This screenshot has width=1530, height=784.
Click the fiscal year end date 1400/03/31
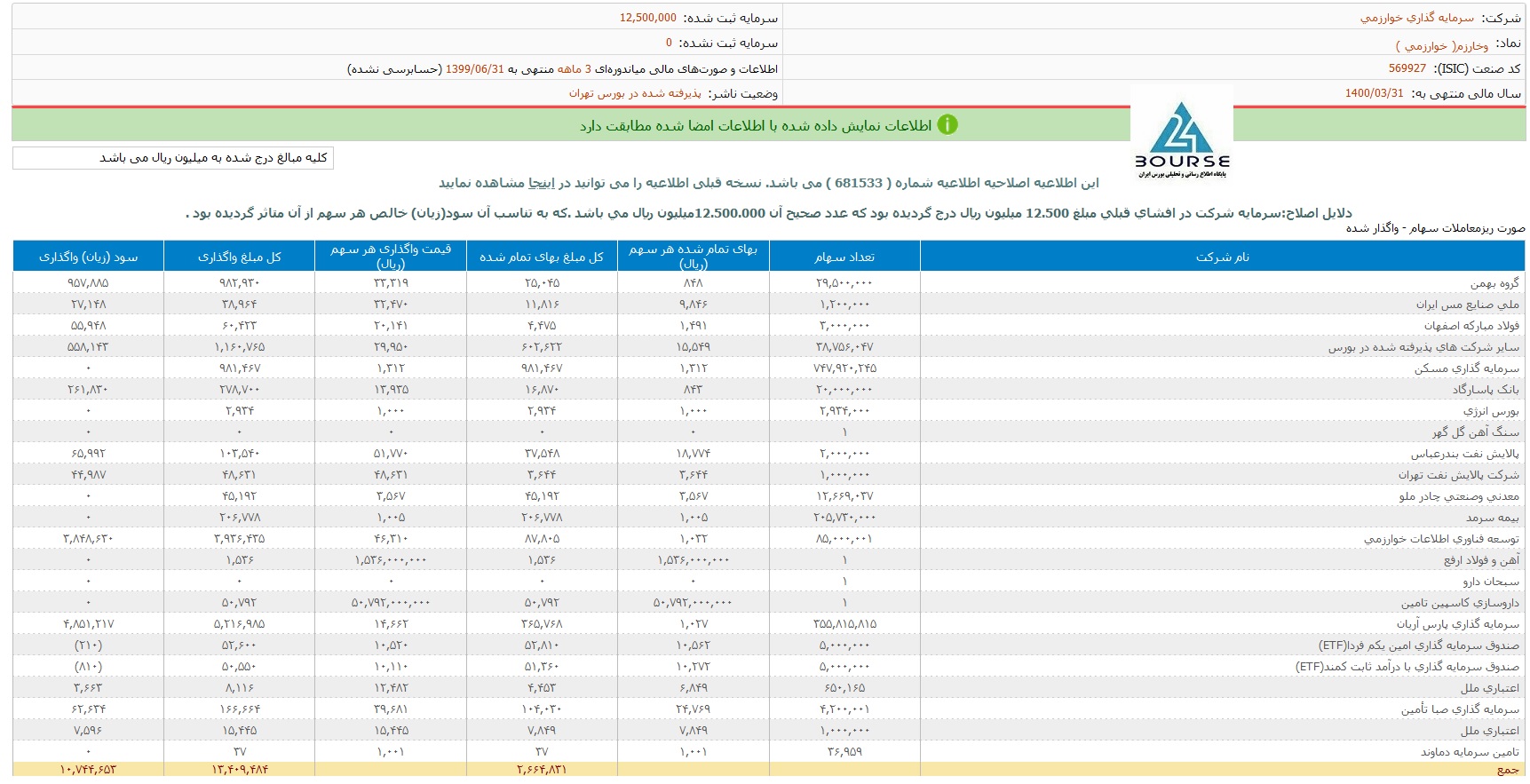pyautogui.click(x=1375, y=93)
